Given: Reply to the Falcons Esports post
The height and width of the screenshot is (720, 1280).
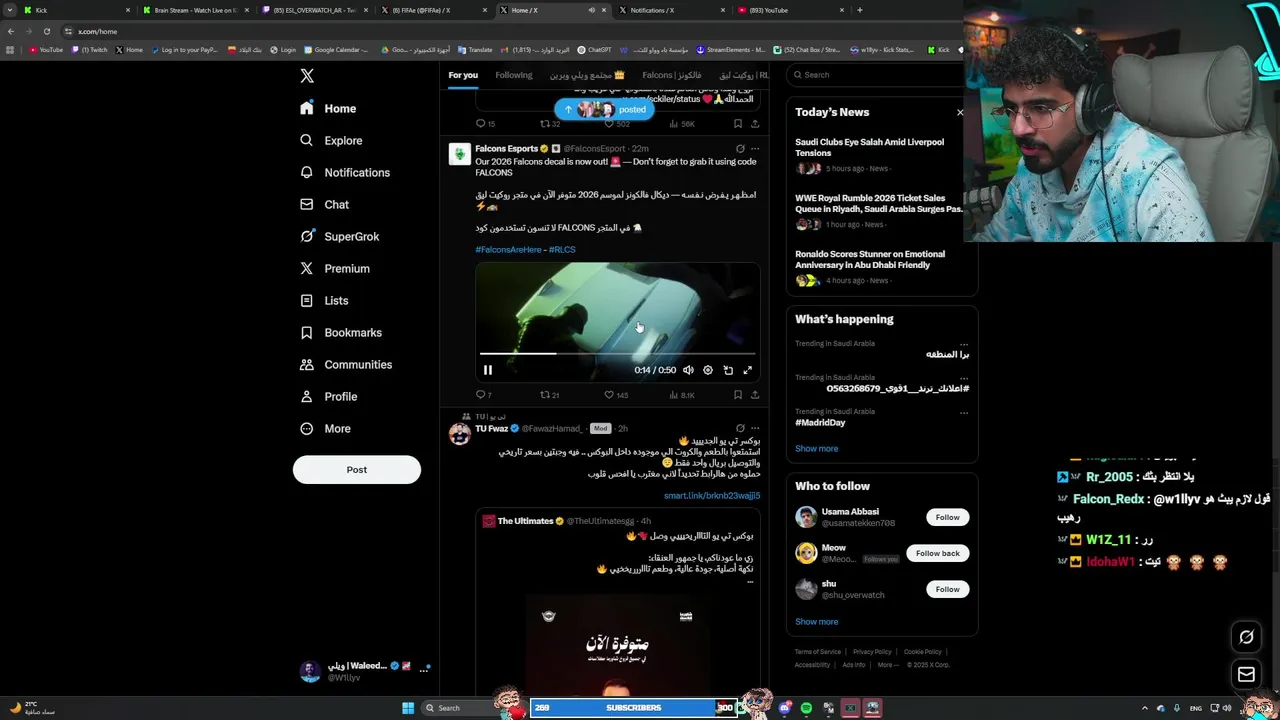Looking at the screenshot, I should [x=484, y=395].
